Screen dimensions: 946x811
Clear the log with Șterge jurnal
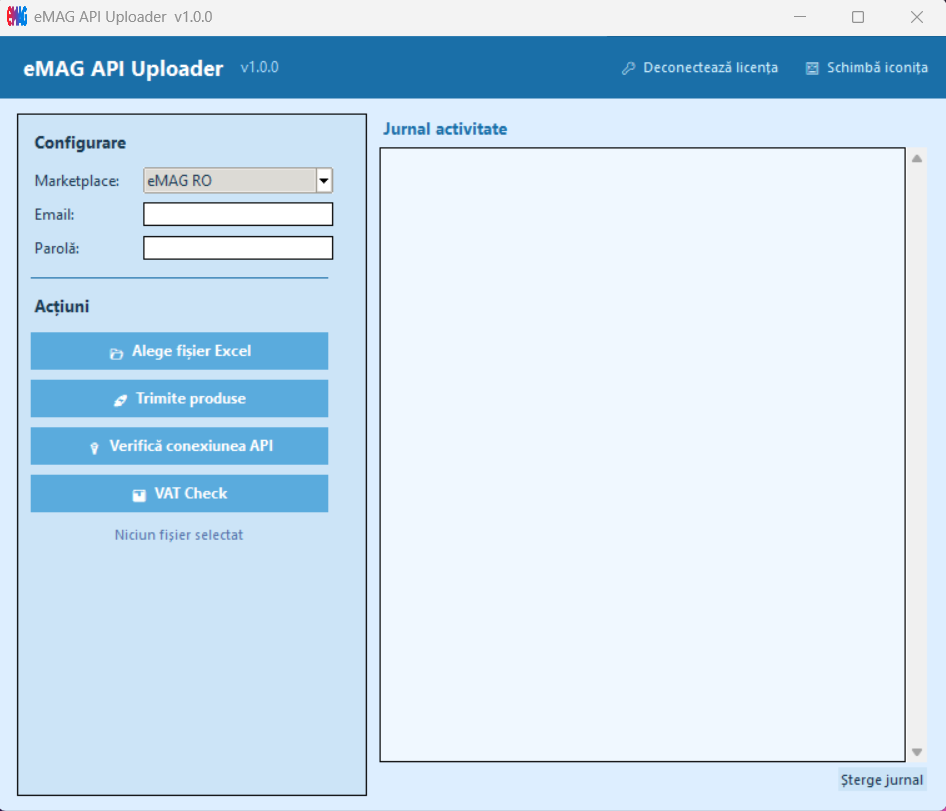[x=882, y=780]
